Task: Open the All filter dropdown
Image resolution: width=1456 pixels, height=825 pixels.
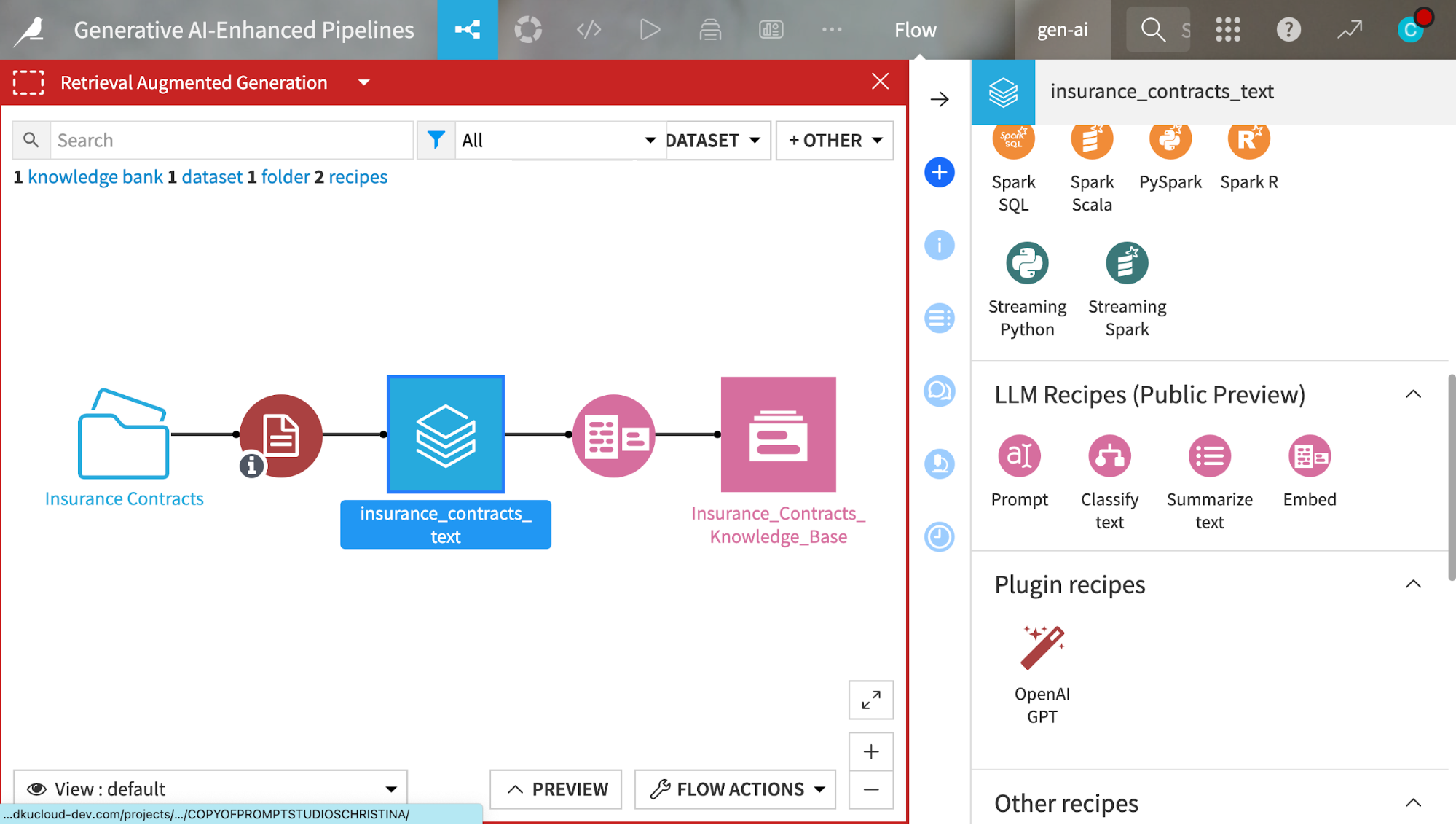Action: (x=559, y=140)
